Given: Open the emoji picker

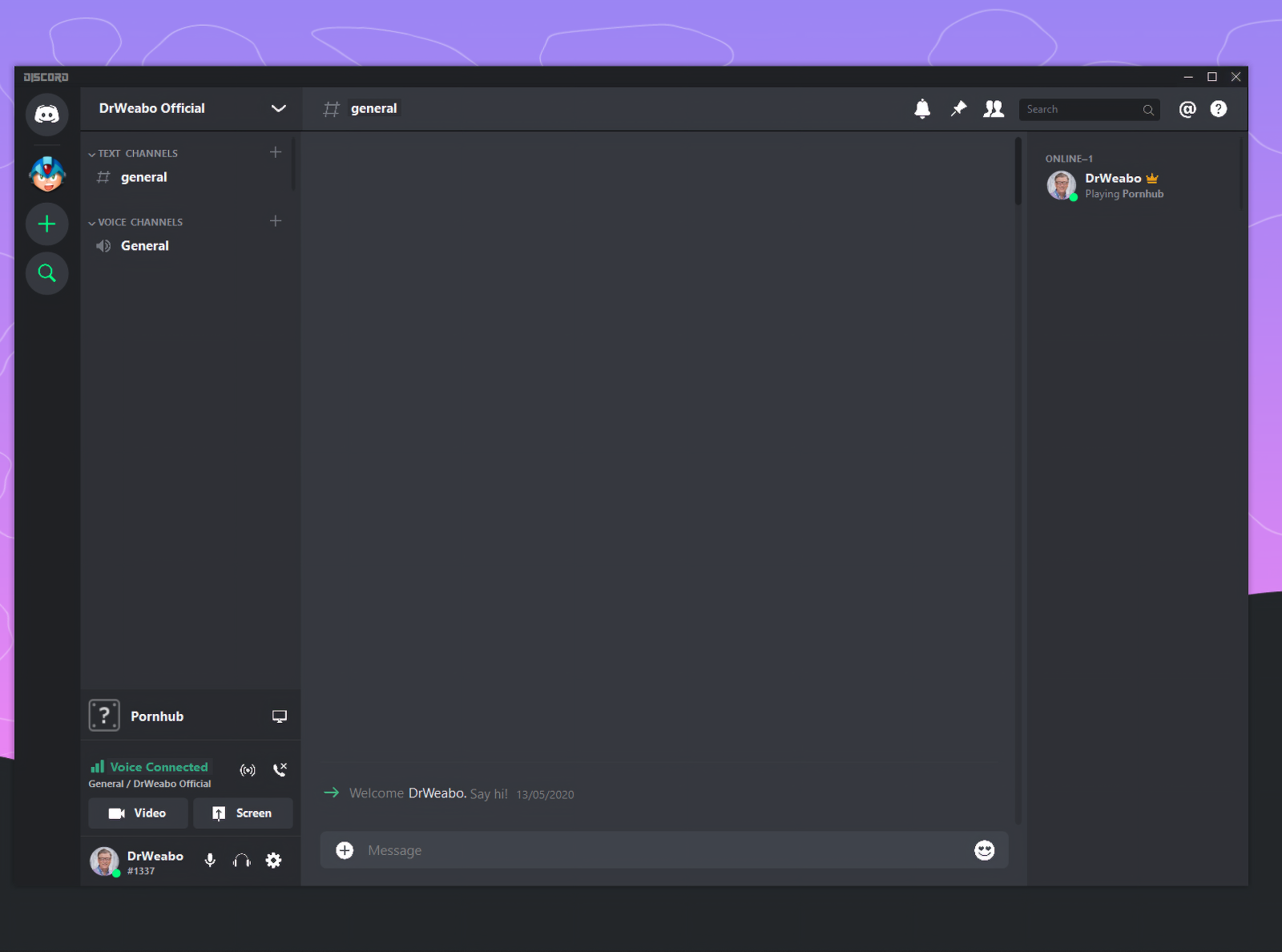Looking at the screenshot, I should (984, 850).
